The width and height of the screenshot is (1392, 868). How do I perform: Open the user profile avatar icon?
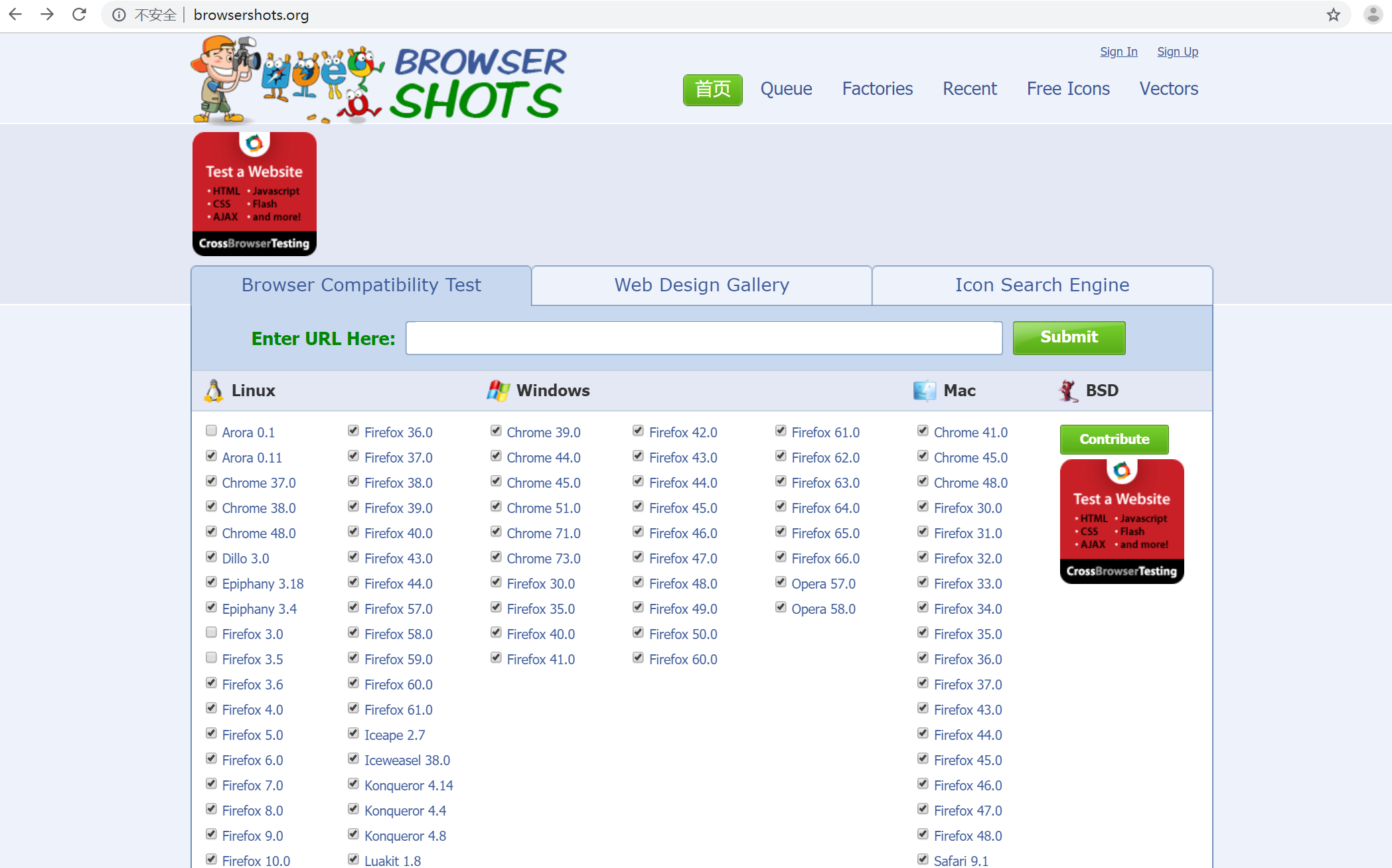click(x=1373, y=15)
